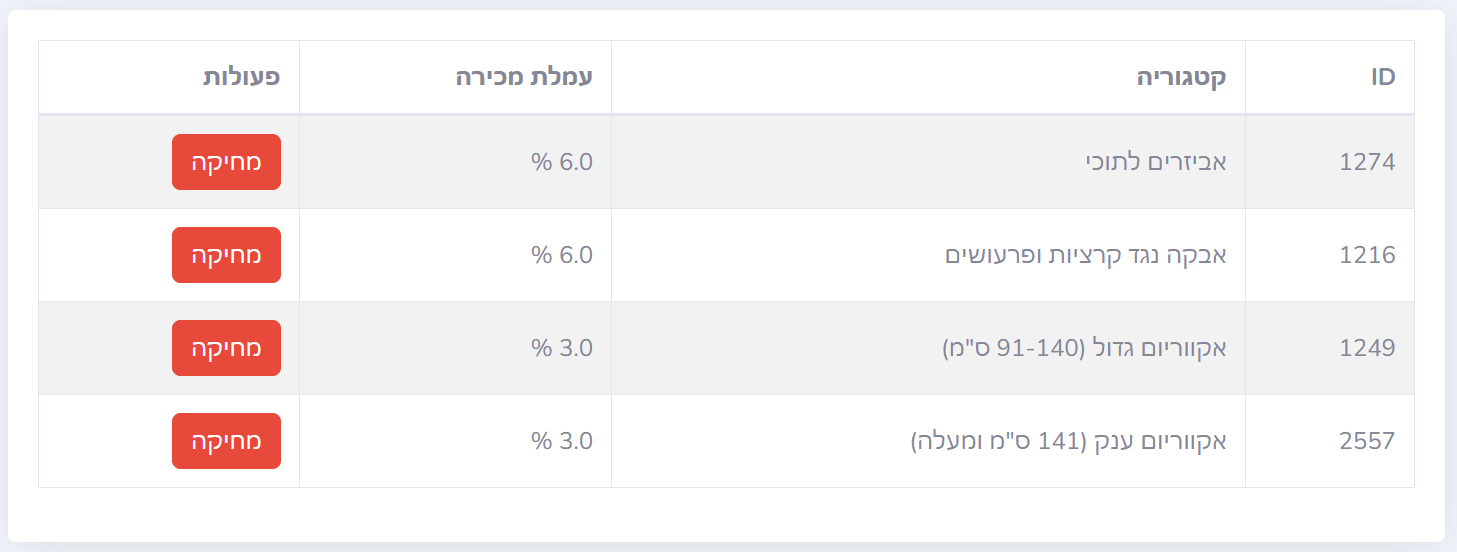Select אבקה נגד קרציות ופרעושים category cell
Viewport: 1457px width, 552px height.
[1086, 255]
